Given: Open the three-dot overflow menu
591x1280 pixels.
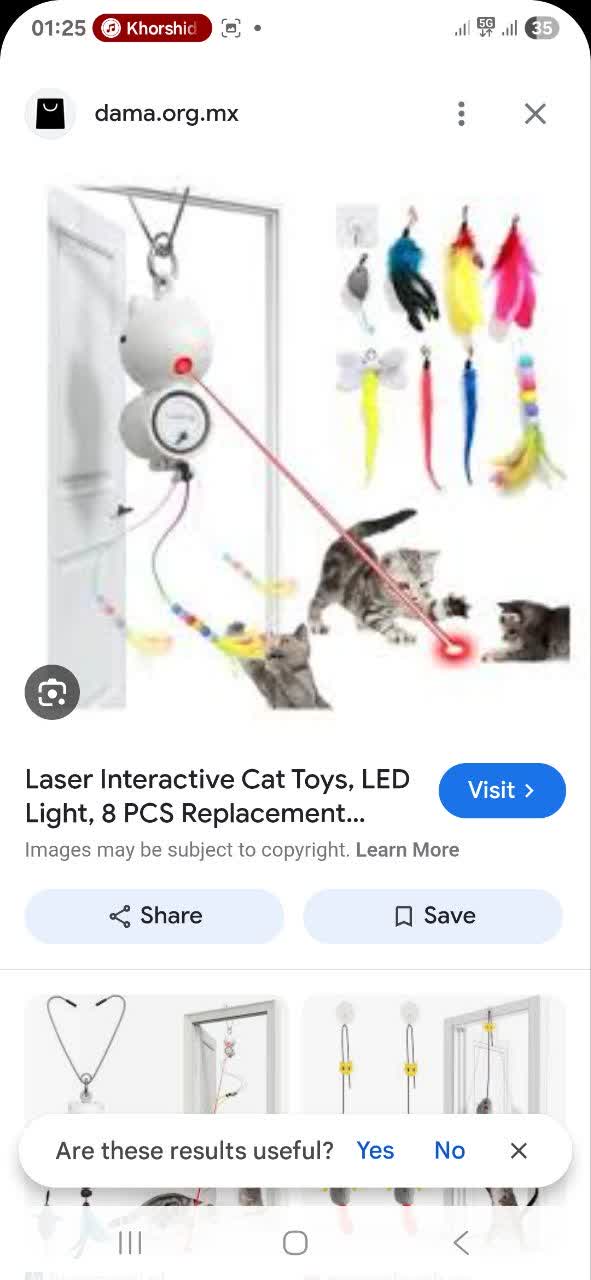Looking at the screenshot, I should pyautogui.click(x=461, y=114).
